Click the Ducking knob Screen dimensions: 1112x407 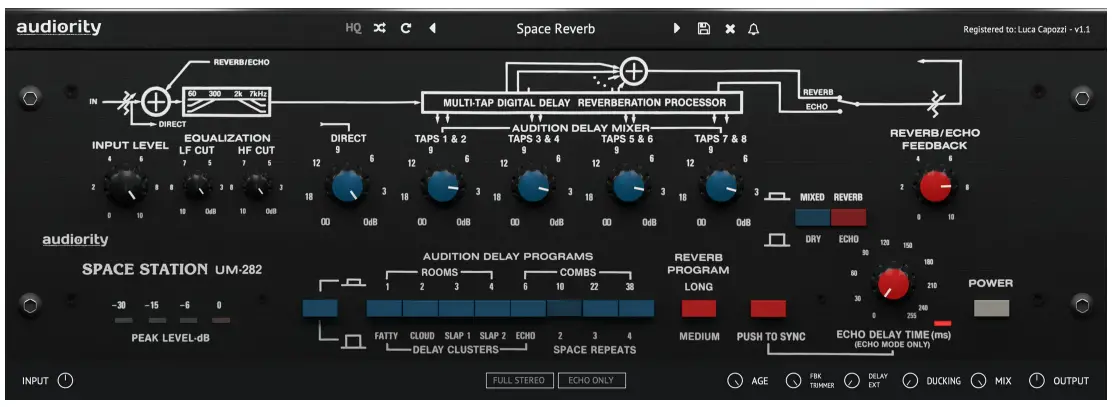[910, 381]
